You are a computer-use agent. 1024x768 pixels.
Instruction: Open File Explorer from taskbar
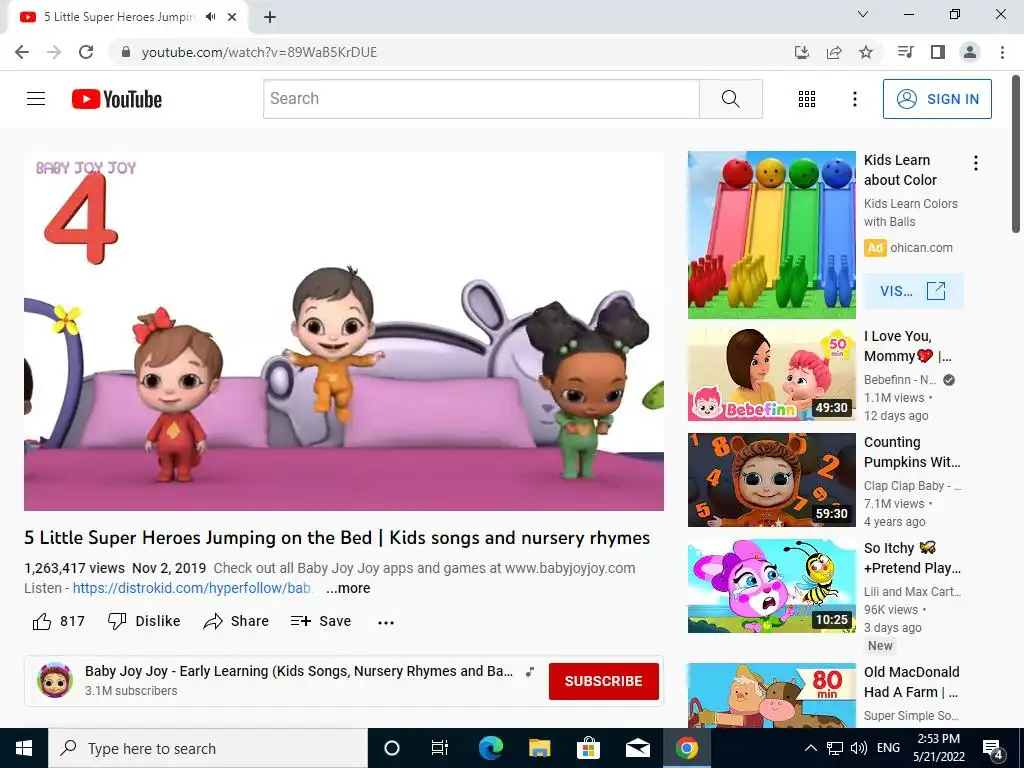coord(539,748)
